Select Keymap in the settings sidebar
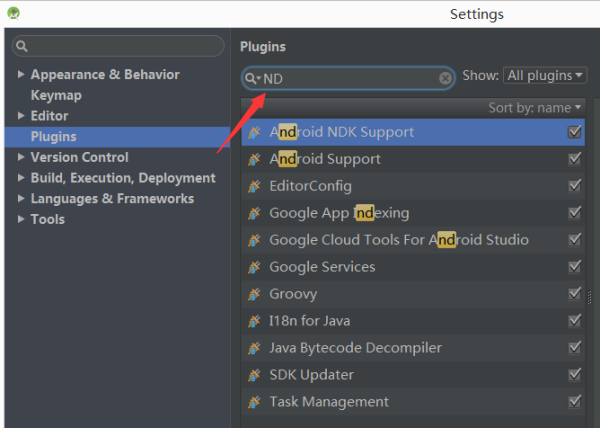This screenshot has width=600, height=428. [x=56, y=95]
